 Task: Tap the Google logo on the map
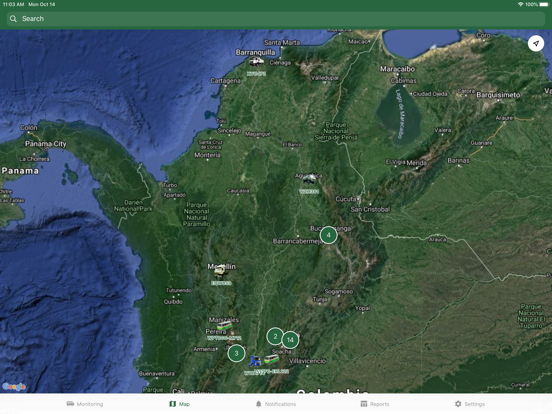14,387
